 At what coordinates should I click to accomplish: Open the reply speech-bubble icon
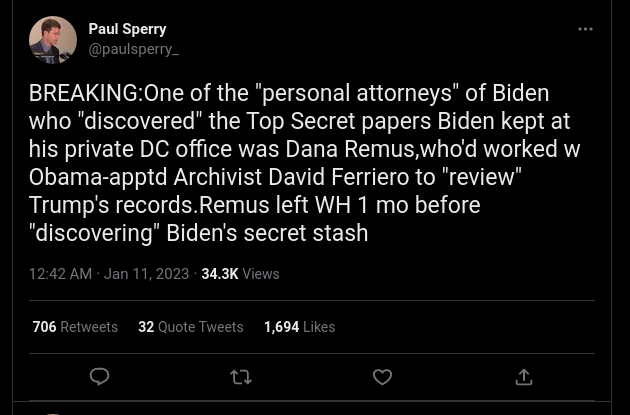pos(99,377)
